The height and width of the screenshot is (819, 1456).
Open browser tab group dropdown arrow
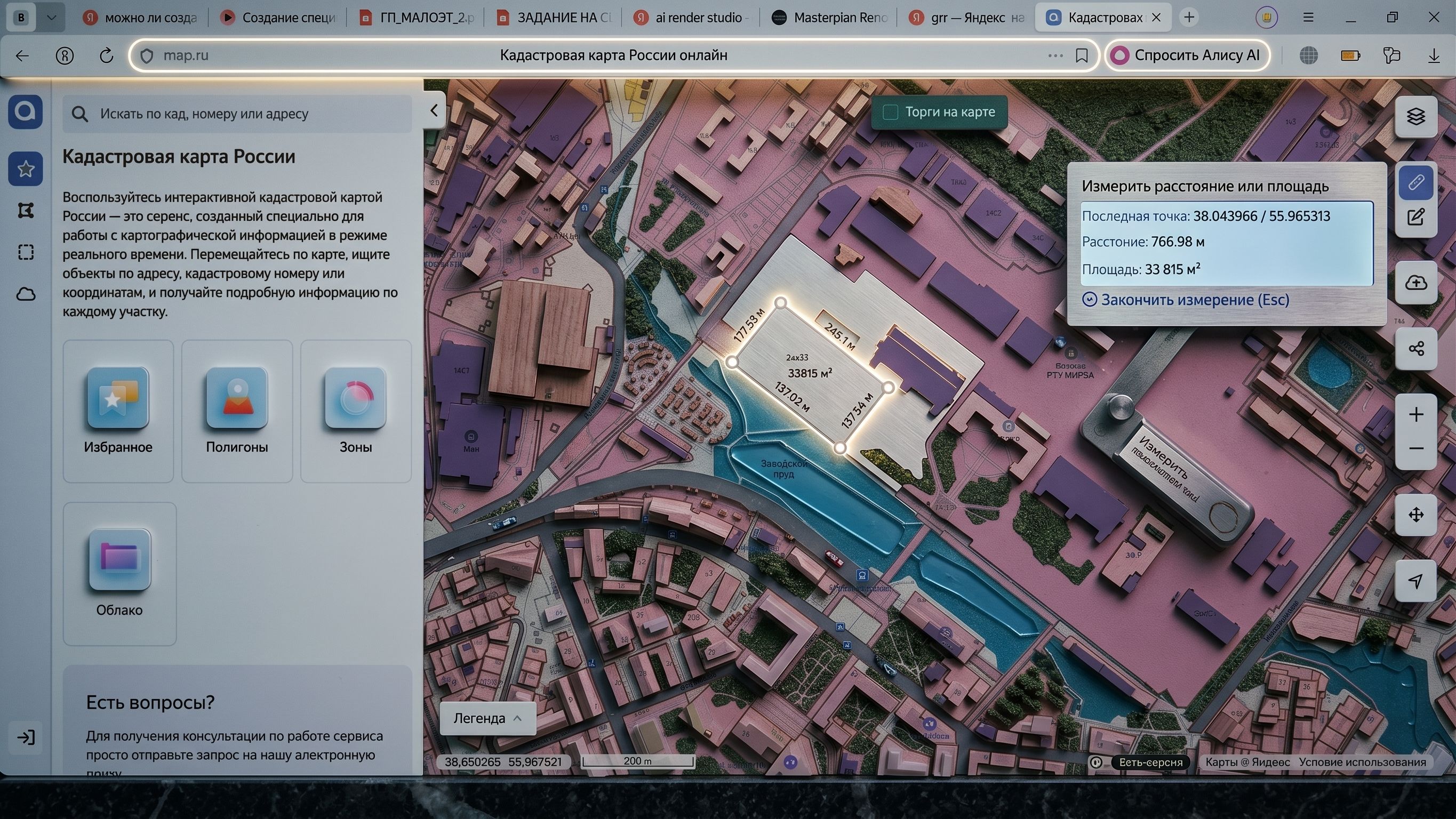(51, 18)
